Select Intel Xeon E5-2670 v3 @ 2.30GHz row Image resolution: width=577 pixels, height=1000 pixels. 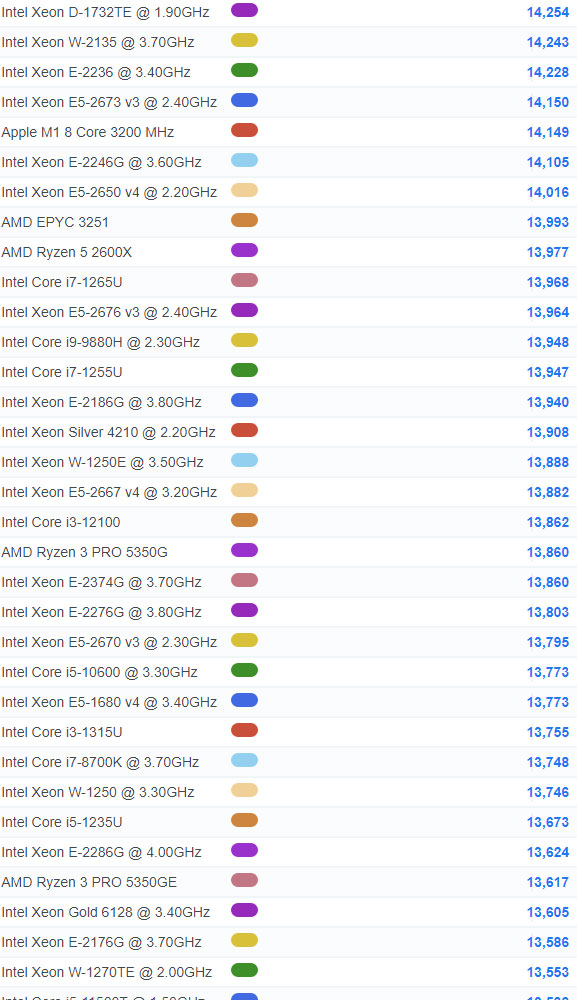pos(288,642)
